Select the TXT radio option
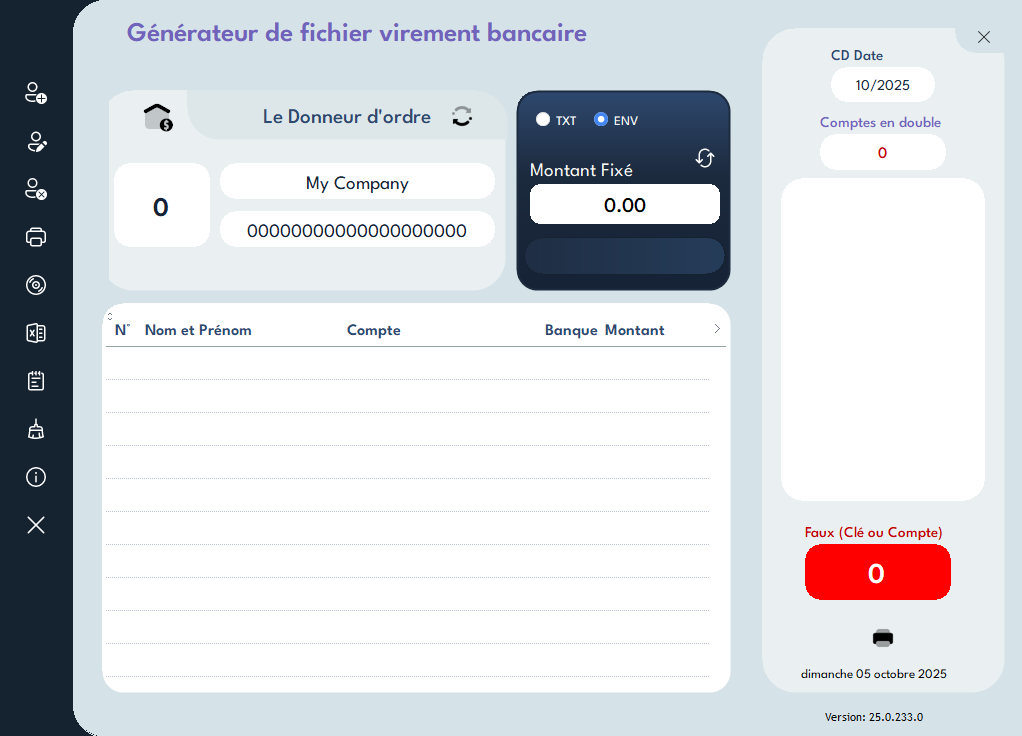The image size is (1022, 736). (x=543, y=120)
